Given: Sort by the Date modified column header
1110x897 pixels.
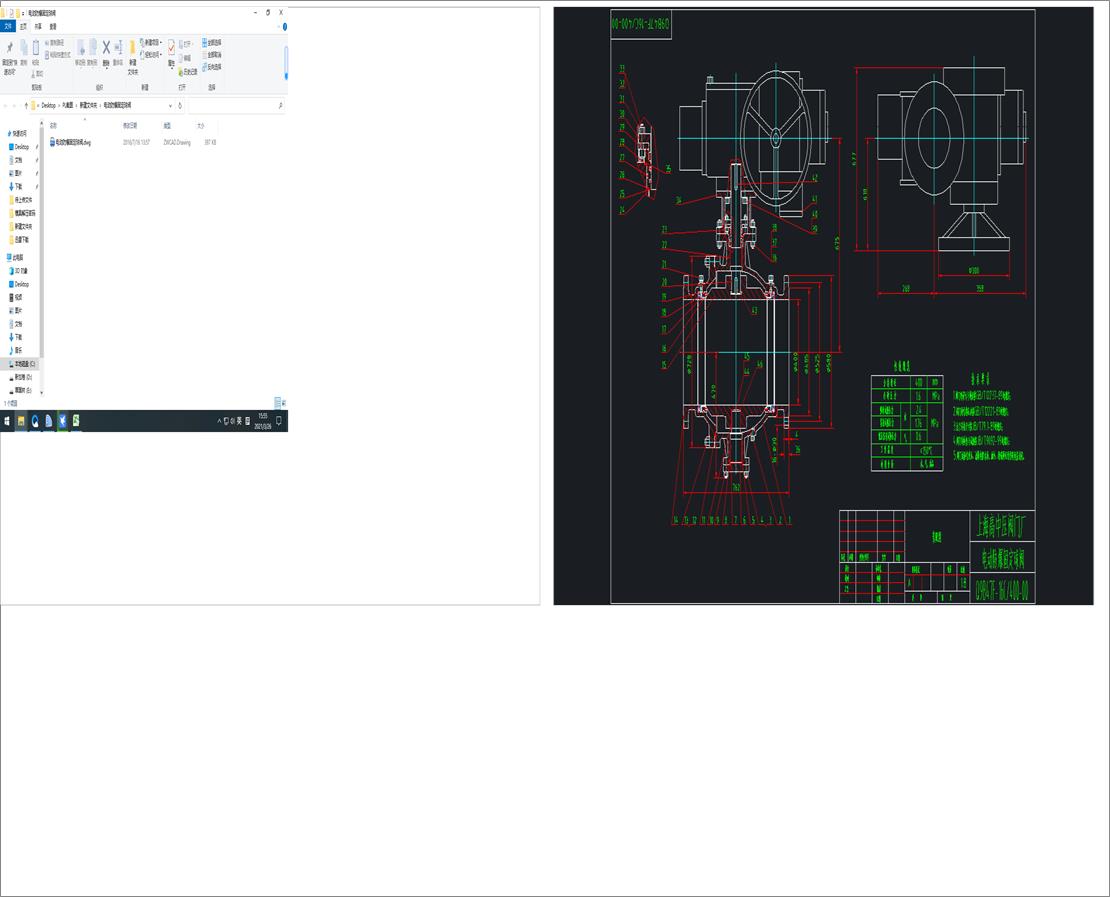Looking at the screenshot, I should [x=130, y=125].
